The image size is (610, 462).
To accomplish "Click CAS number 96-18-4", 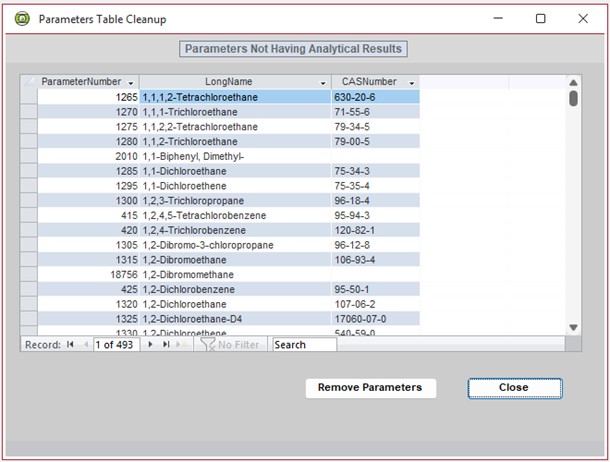I will (375, 201).
